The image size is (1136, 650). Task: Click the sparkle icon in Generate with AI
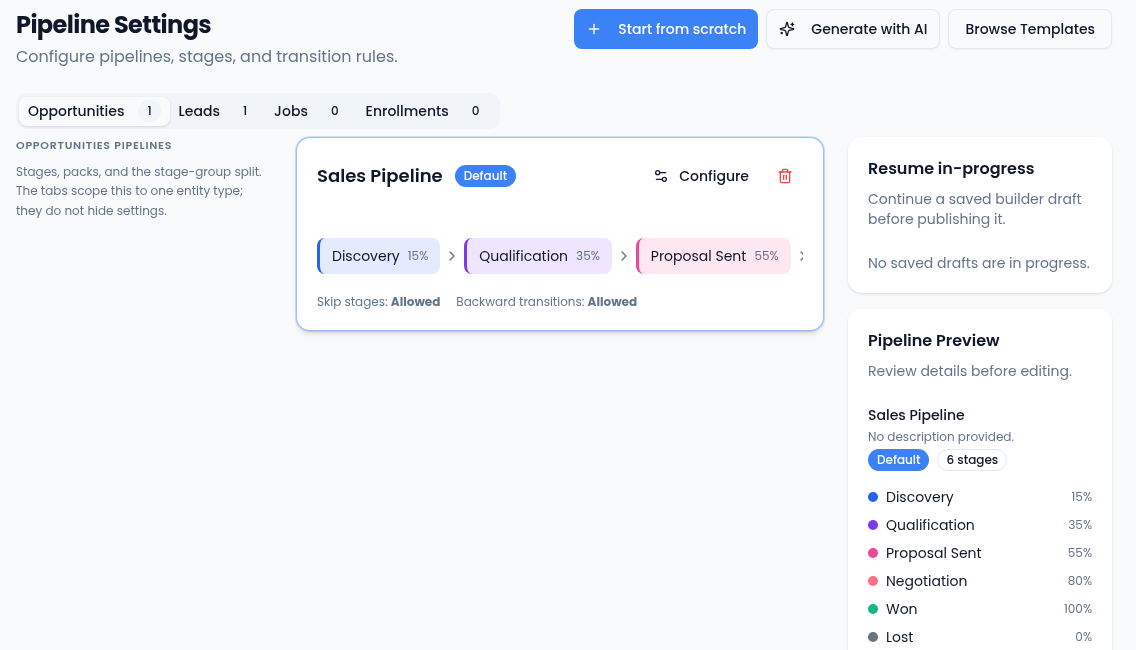(x=787, y=29)
